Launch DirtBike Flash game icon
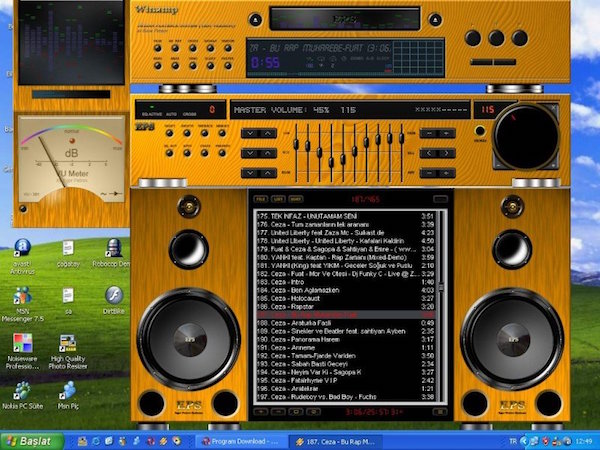600x450 pixels. [114, 300]
